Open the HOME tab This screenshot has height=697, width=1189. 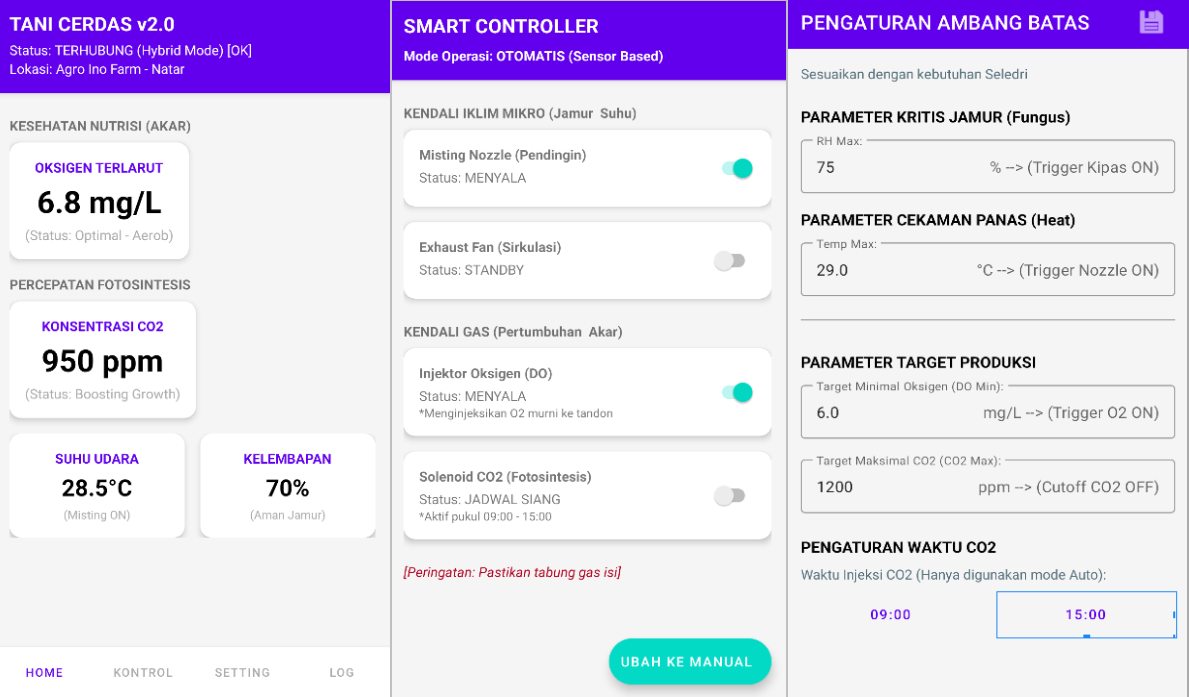point(45,672)
